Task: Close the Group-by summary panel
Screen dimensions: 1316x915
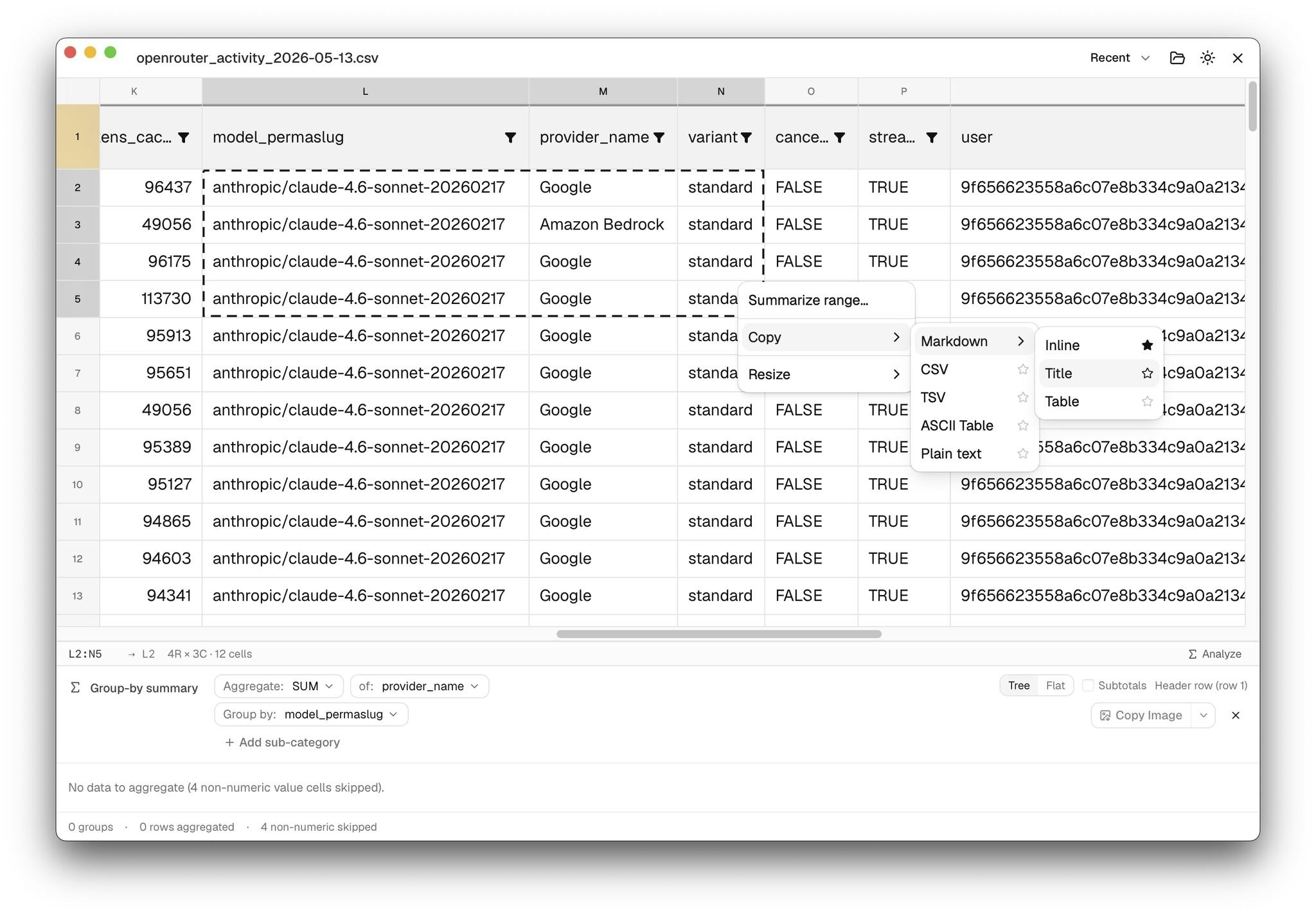Action: (x=1235, y=715)
